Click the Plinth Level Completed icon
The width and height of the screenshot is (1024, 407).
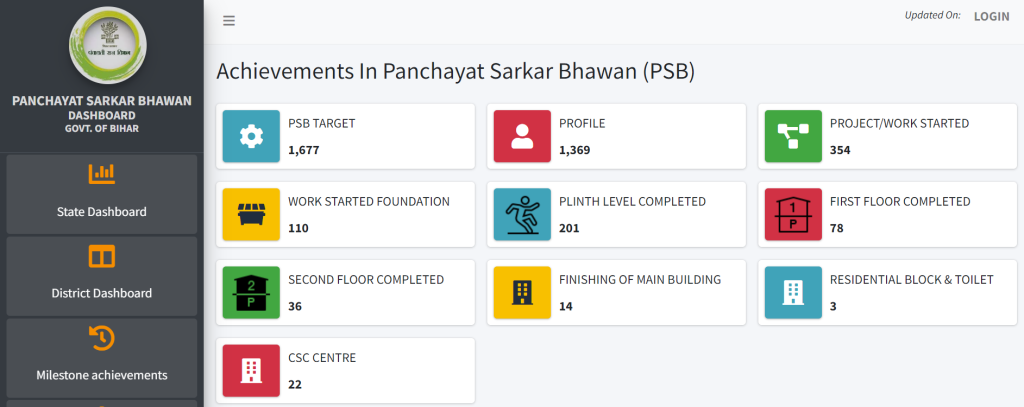(522, 214)
